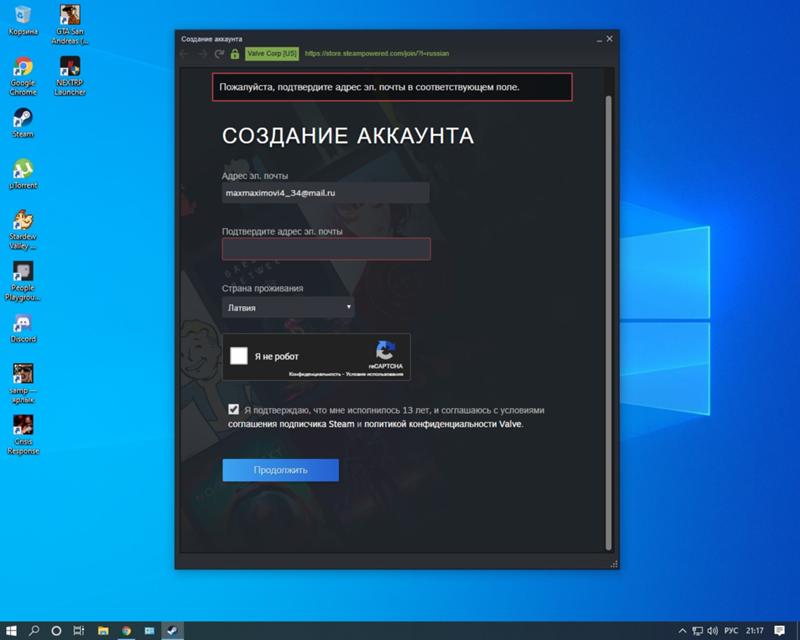
Task: Open volume control in system tray
Action: click(713, 631)
